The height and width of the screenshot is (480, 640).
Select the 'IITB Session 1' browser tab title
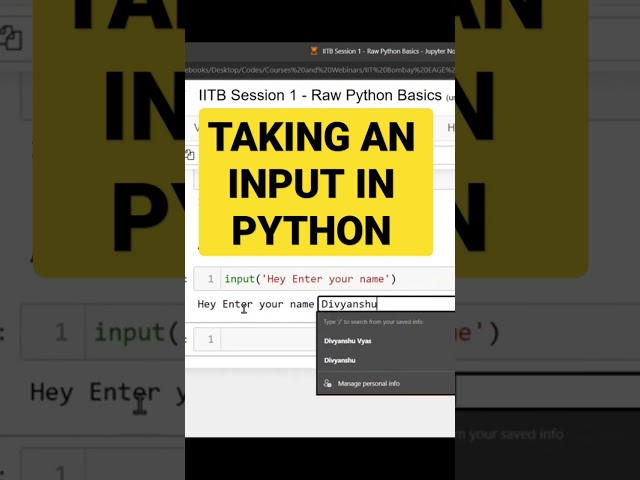click(388, 51)
